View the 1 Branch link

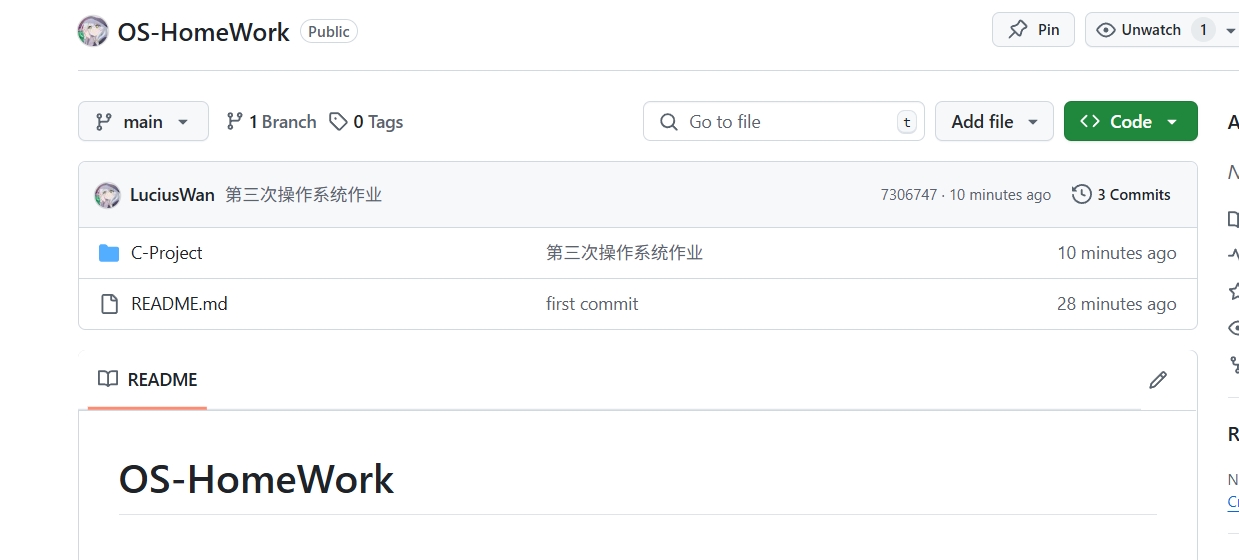pyautogui.click(x=271, y=121)
